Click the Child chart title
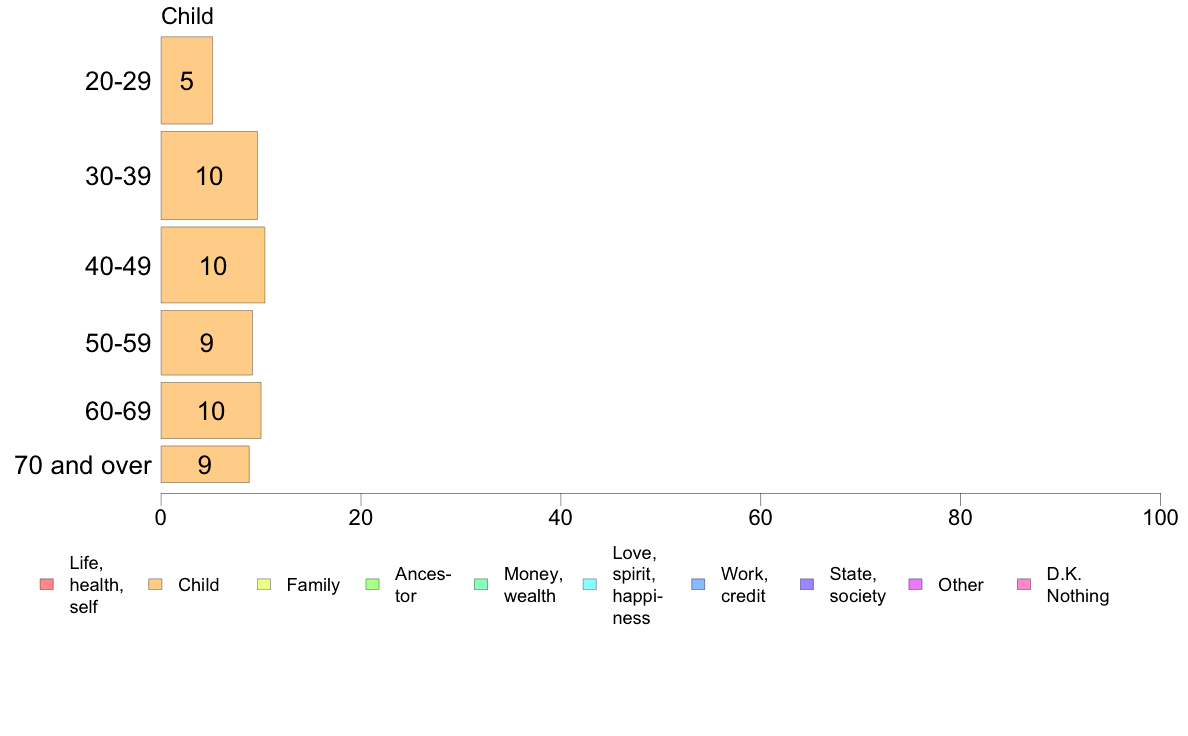Viewport: 1188px width, 736px height. (187, 16)
